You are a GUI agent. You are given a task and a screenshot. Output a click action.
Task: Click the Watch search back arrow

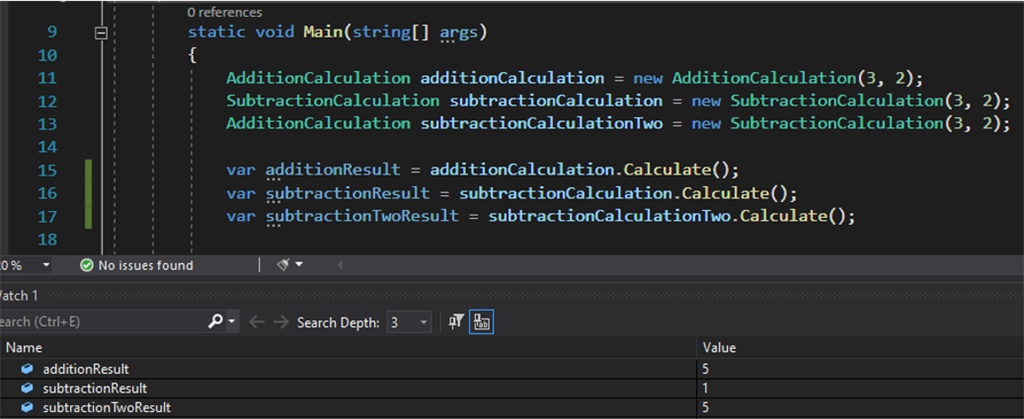[256, 322]
